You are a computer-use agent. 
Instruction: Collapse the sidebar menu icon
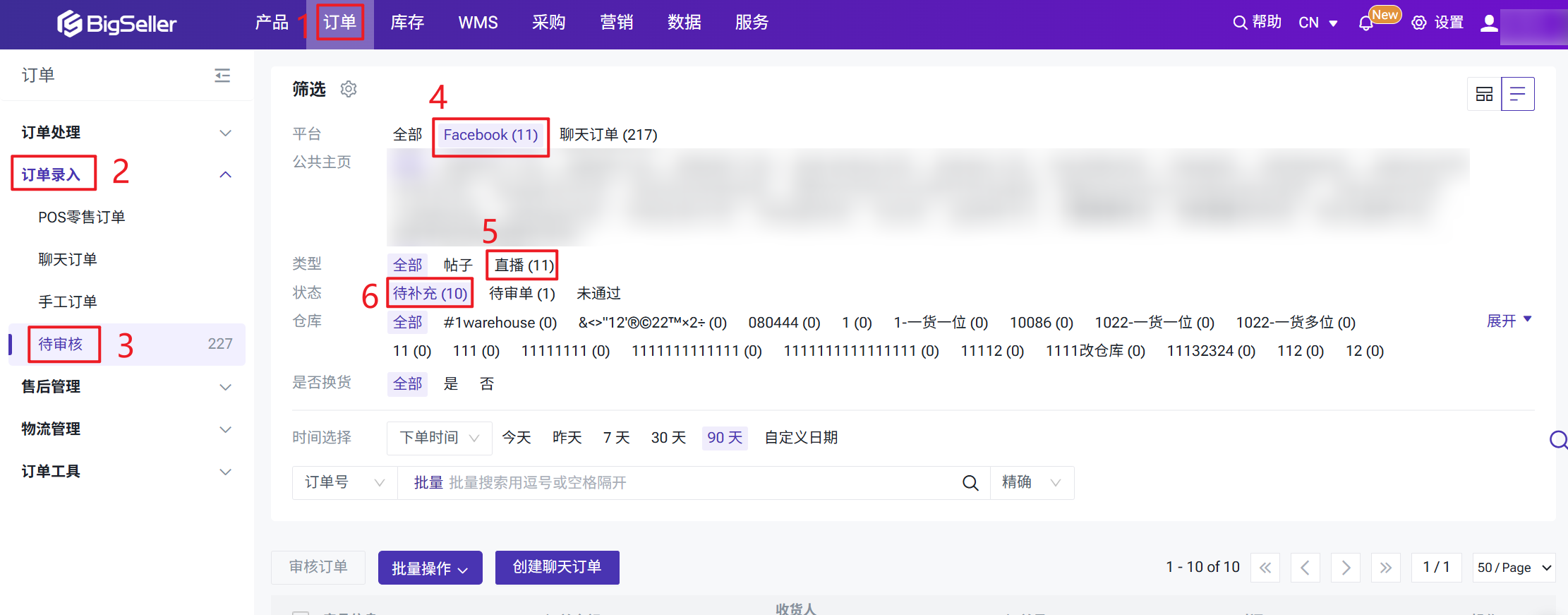222,76
